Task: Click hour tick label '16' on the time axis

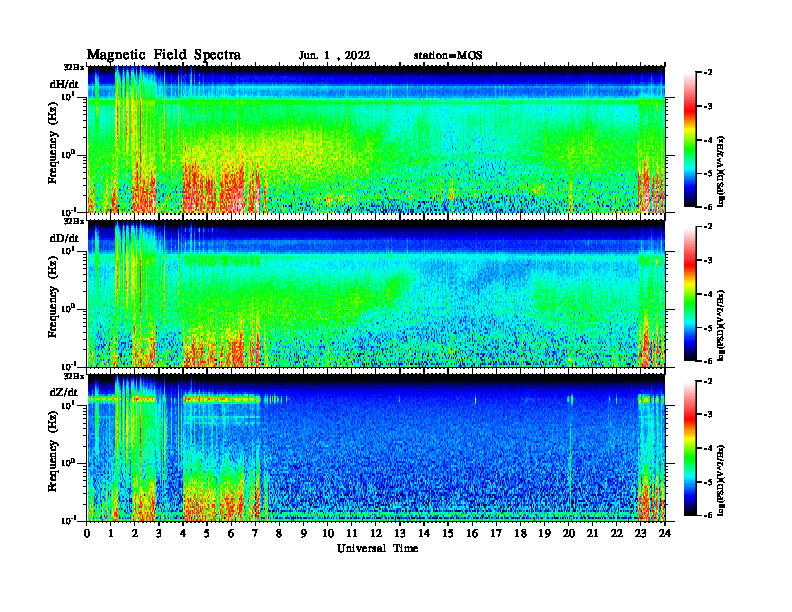Action: 472,533
